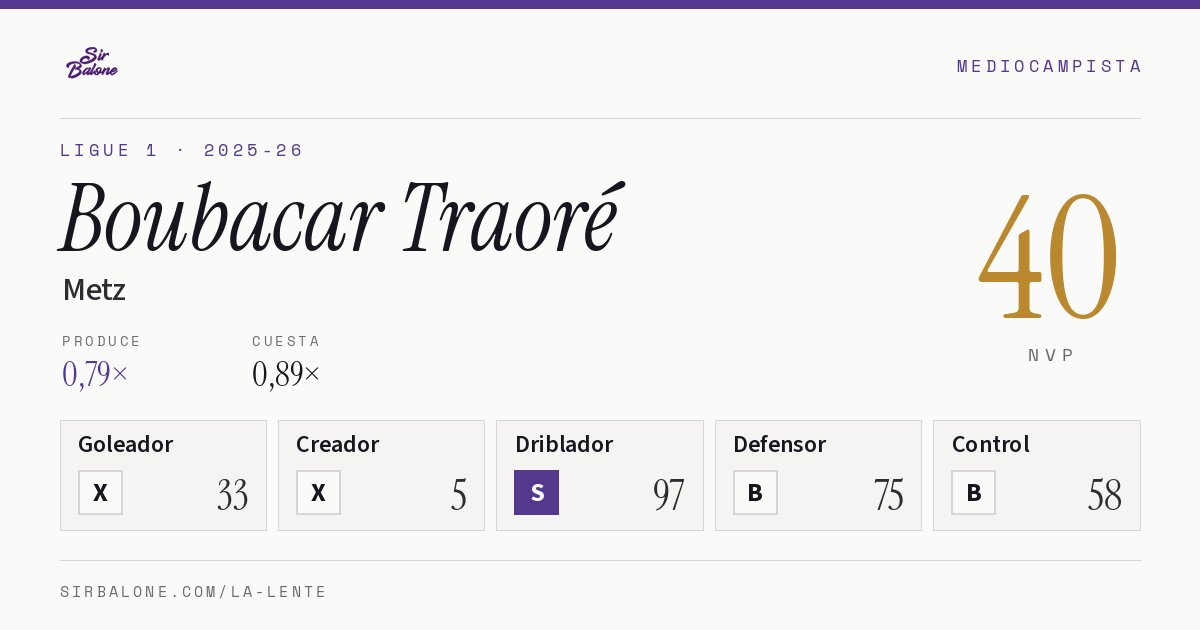Click the Sir Balone logo
1200x630 pixels.
click(92, 63)
